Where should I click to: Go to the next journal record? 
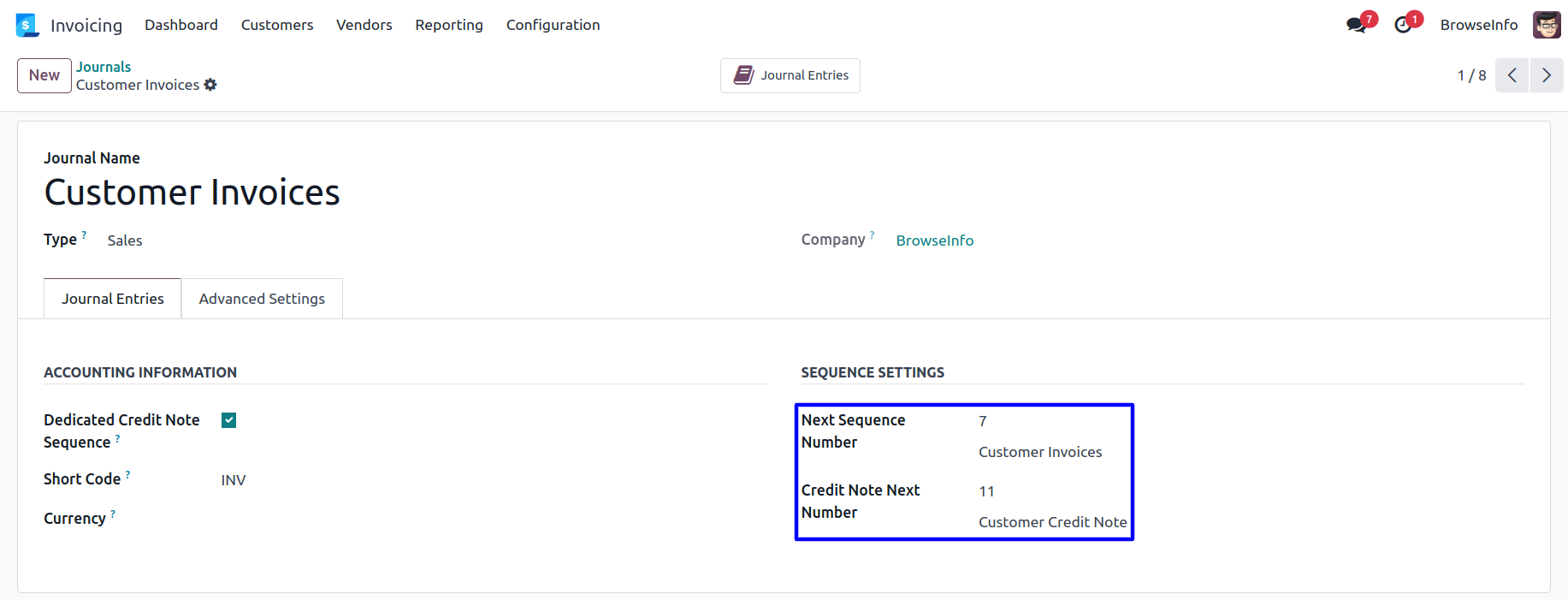1547,75
